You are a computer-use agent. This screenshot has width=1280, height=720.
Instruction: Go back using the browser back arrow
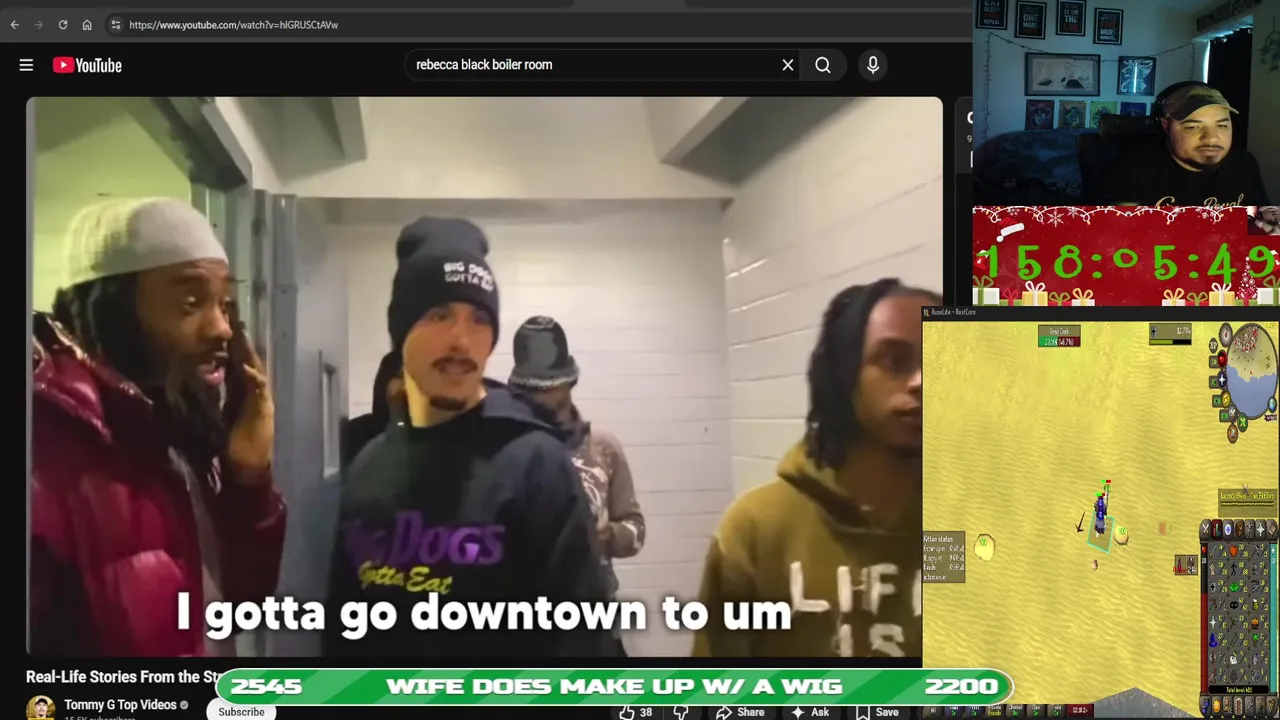(x=14, y=25)
